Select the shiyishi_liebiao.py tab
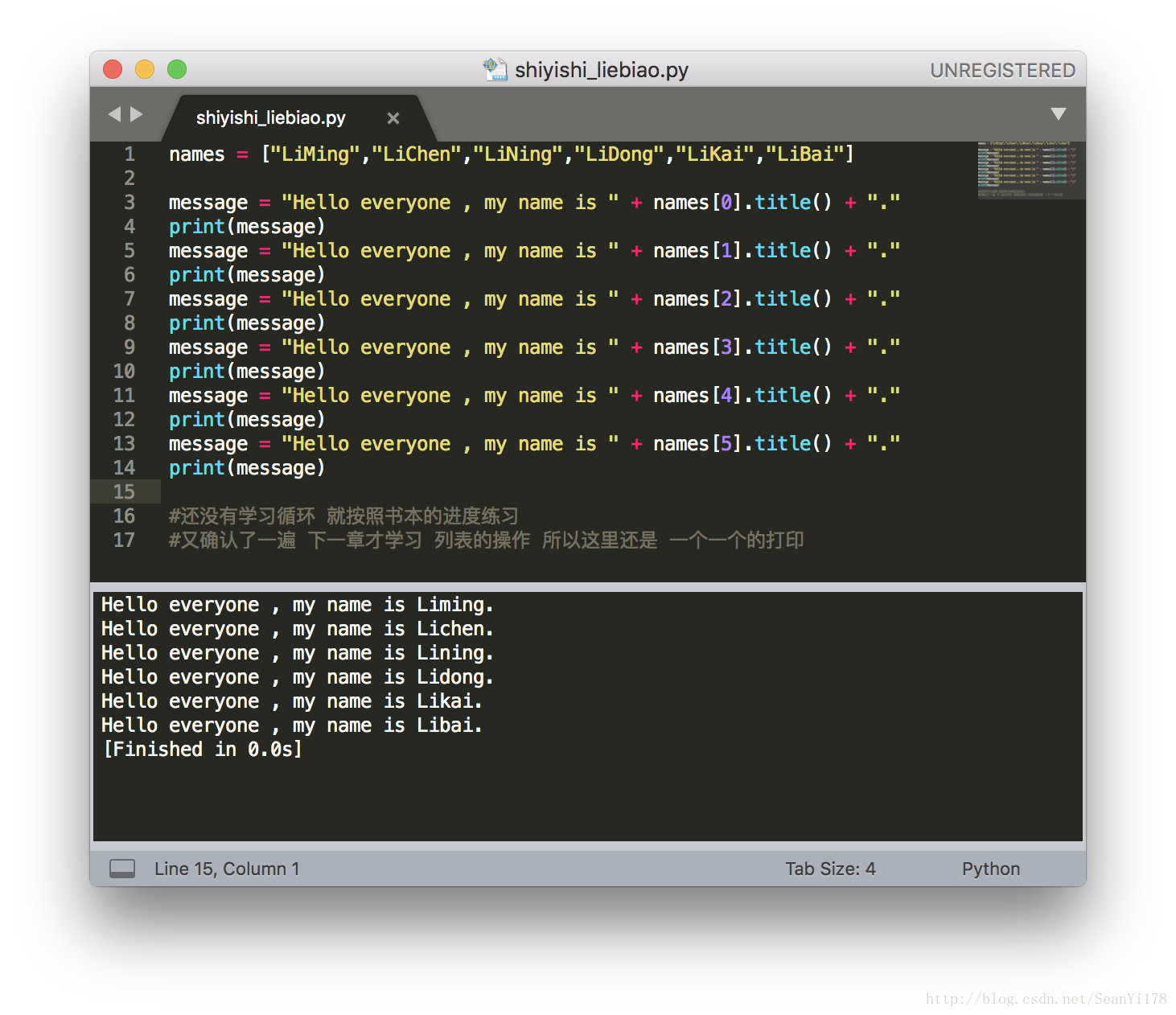This screenshot has height=1015, width=1176. [271, 118]
